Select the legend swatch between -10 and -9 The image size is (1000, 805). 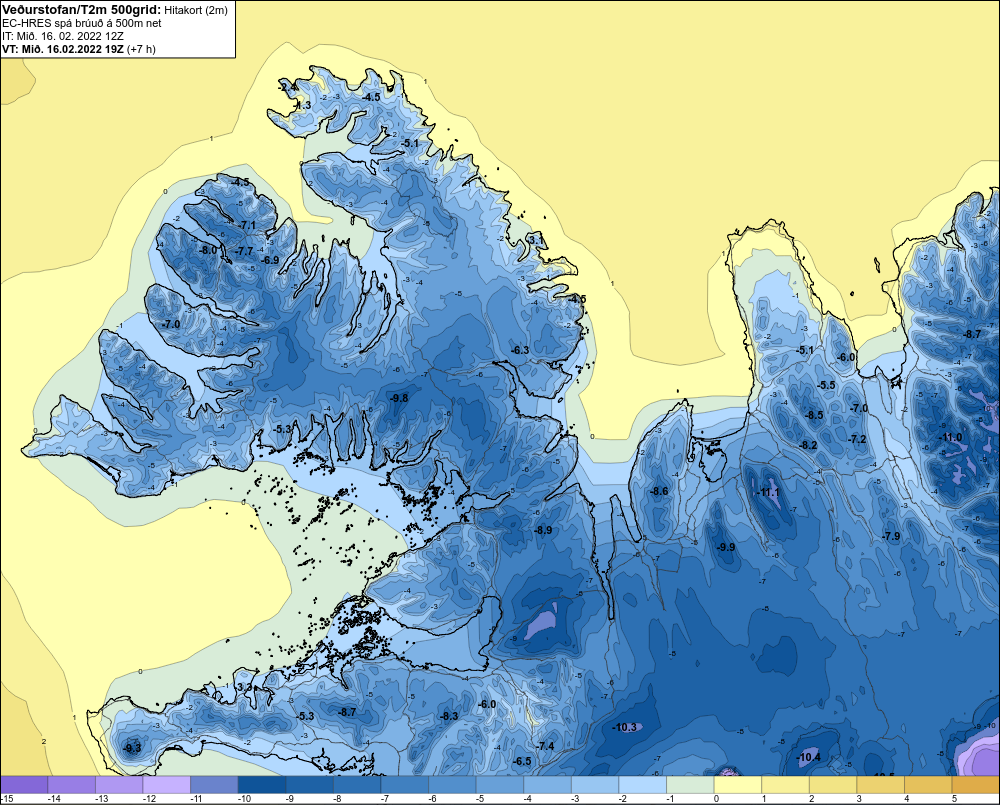pos(262,784)
